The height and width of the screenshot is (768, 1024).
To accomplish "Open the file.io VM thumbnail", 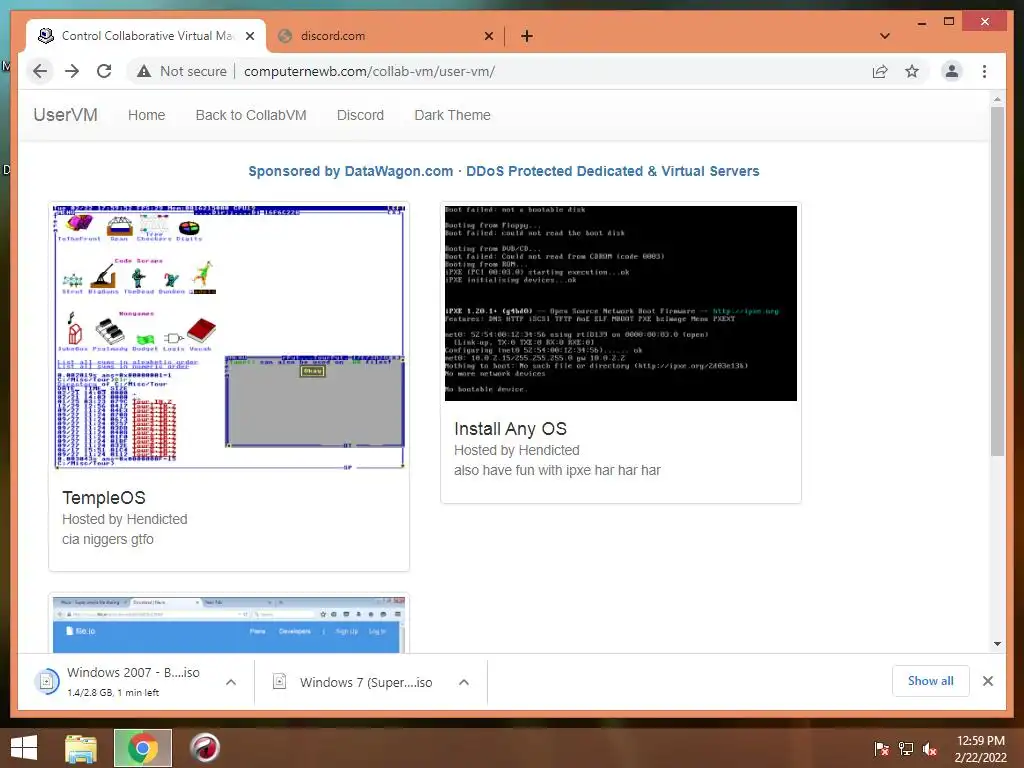I will [229, 624].
